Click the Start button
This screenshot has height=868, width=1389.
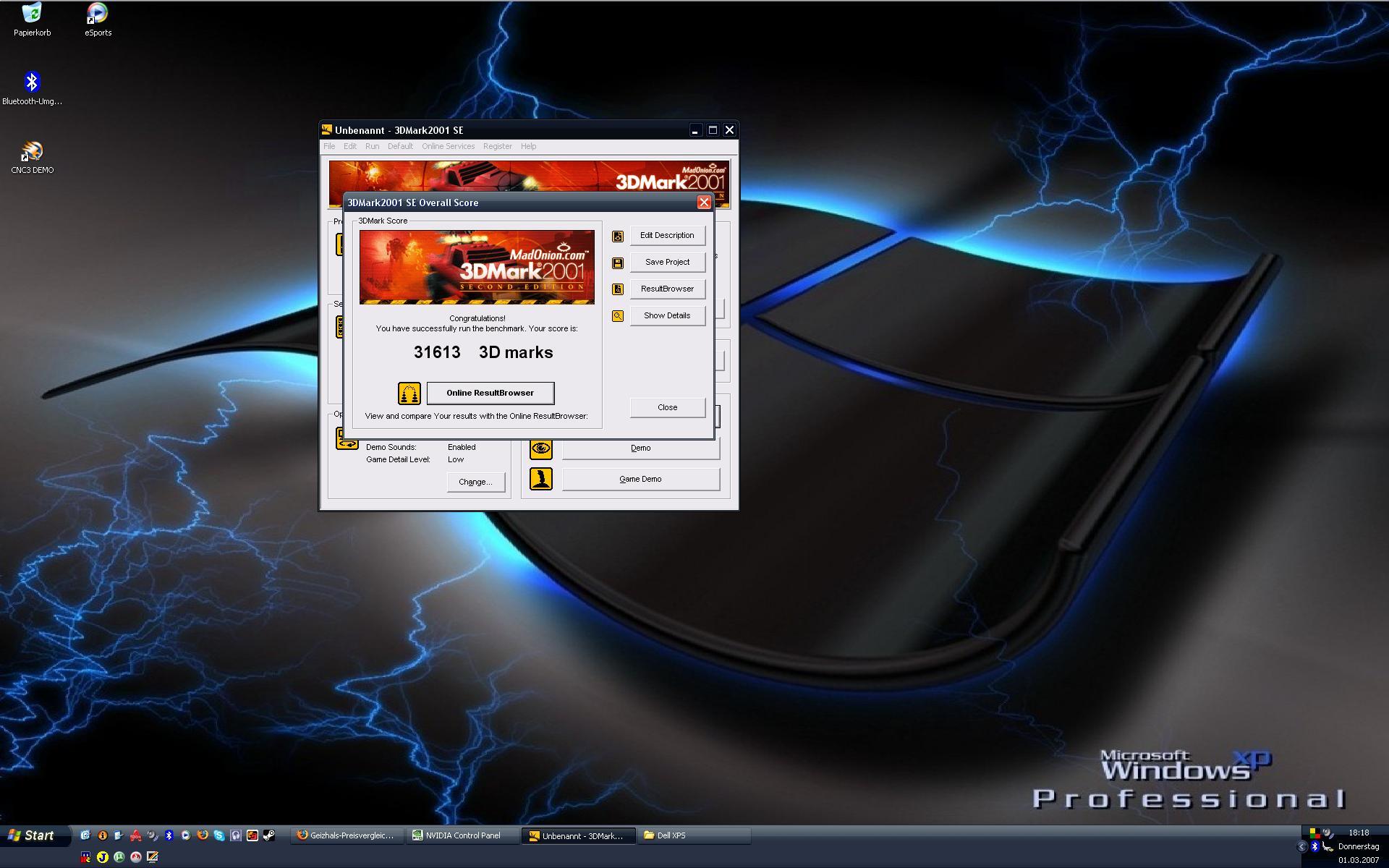(35, 835)
